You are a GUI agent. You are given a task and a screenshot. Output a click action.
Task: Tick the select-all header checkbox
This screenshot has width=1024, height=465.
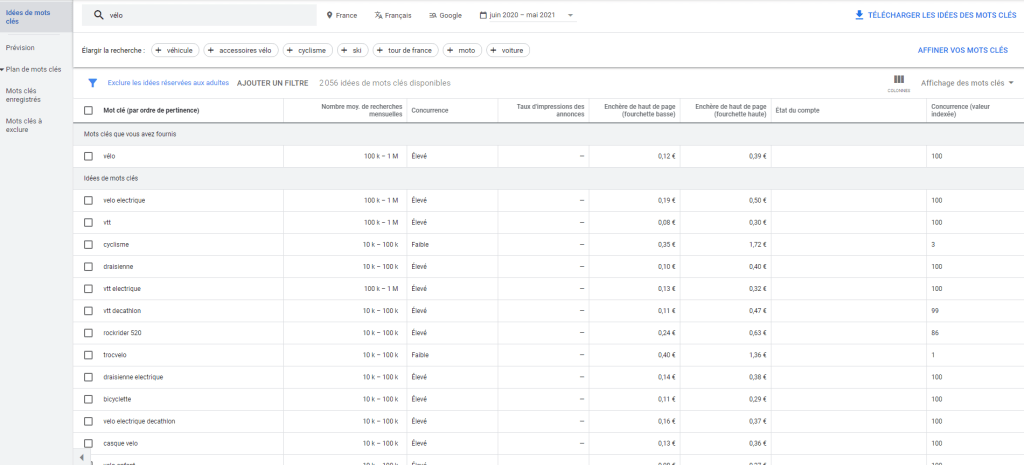[x=88, y=110]
